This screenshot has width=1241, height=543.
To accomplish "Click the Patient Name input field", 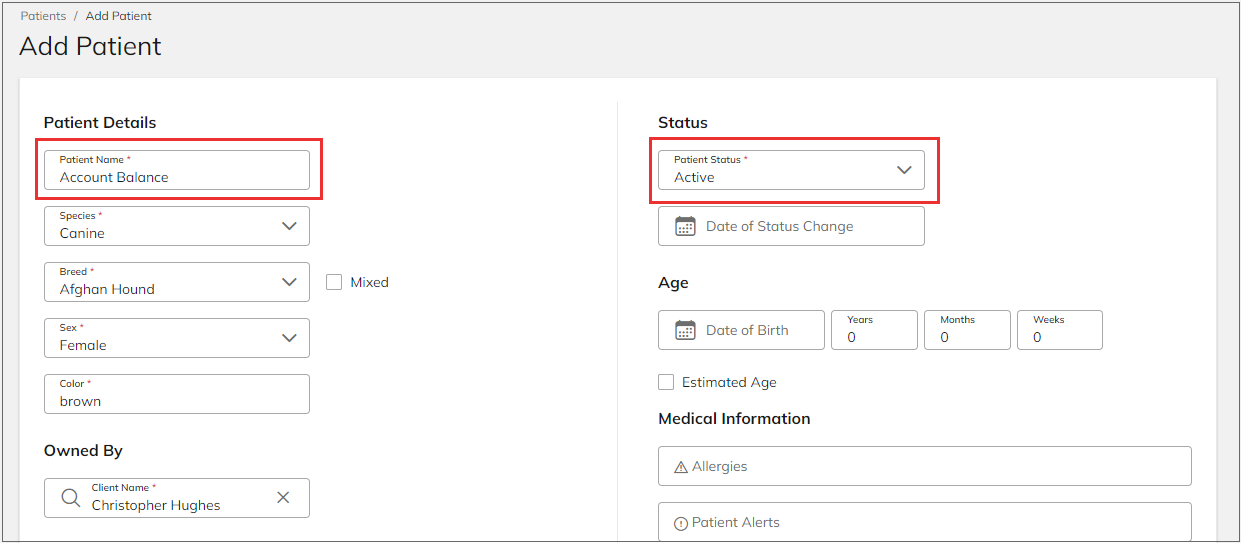I will click(177, 170).
